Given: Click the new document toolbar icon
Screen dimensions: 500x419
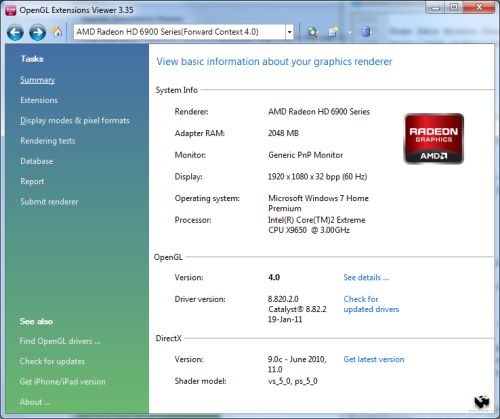Looking at the screenshot, I should click(x=333, y=32).
